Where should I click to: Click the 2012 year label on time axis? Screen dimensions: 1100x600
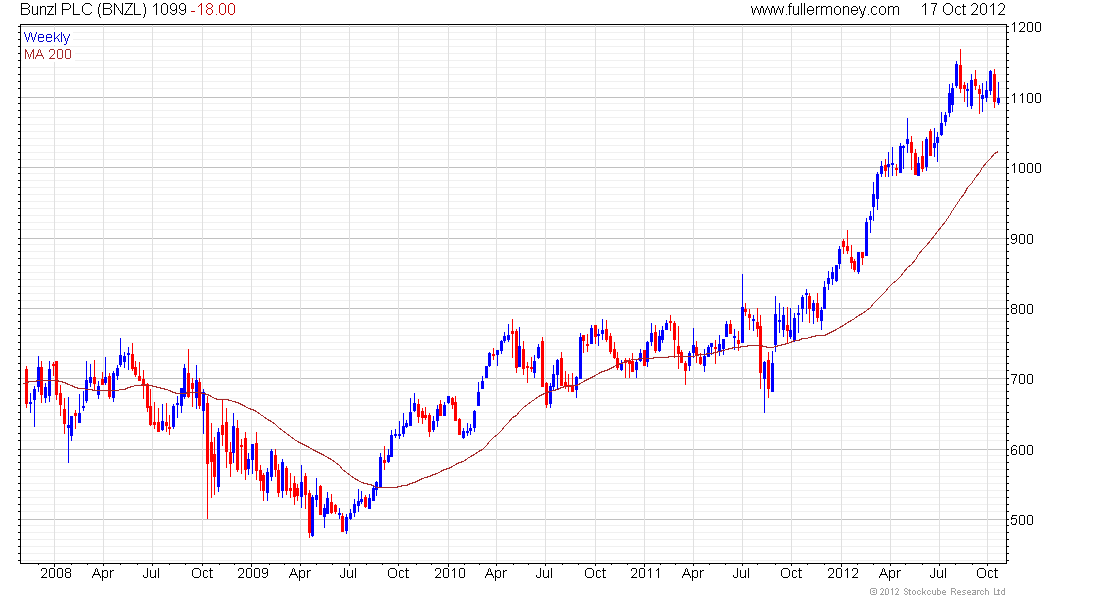[843, 573]
